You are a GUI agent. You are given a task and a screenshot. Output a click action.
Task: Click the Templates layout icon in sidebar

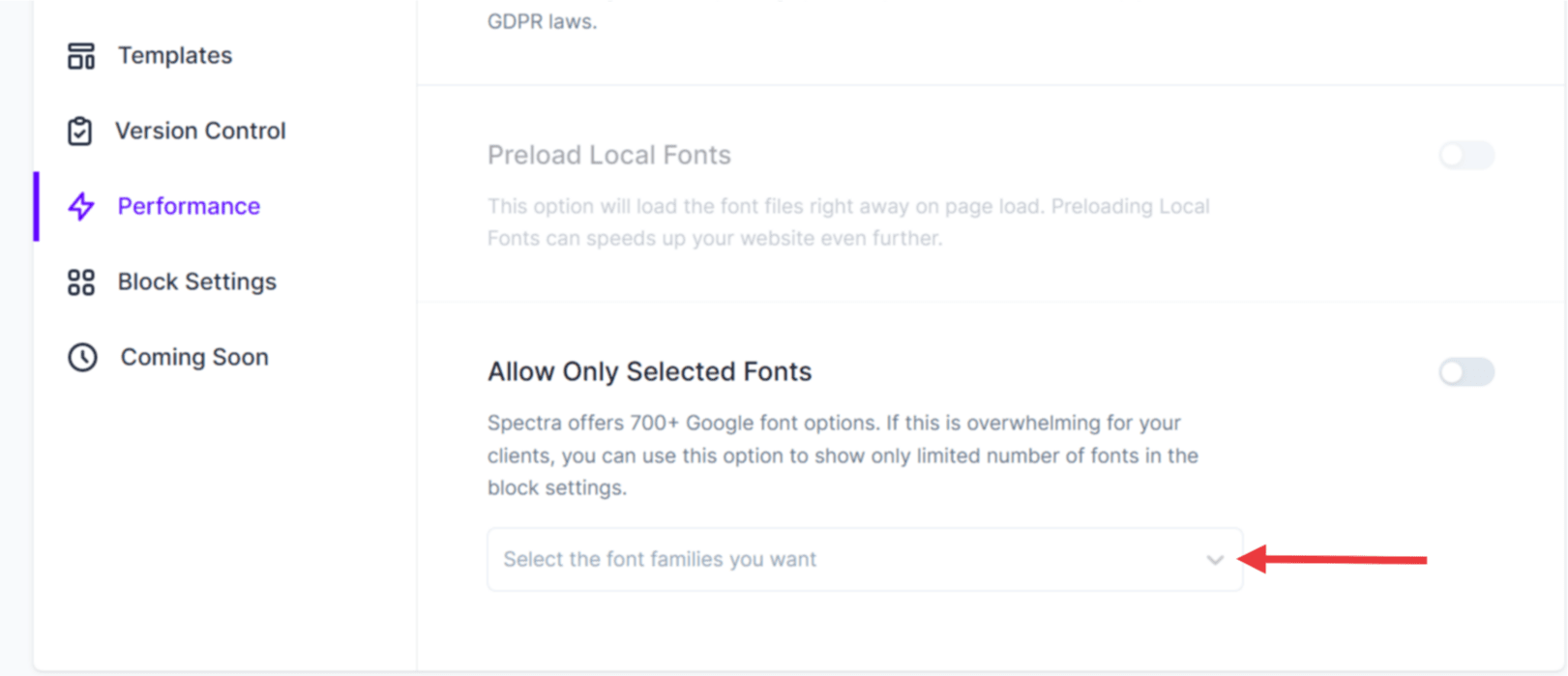(x=81, y=56)
